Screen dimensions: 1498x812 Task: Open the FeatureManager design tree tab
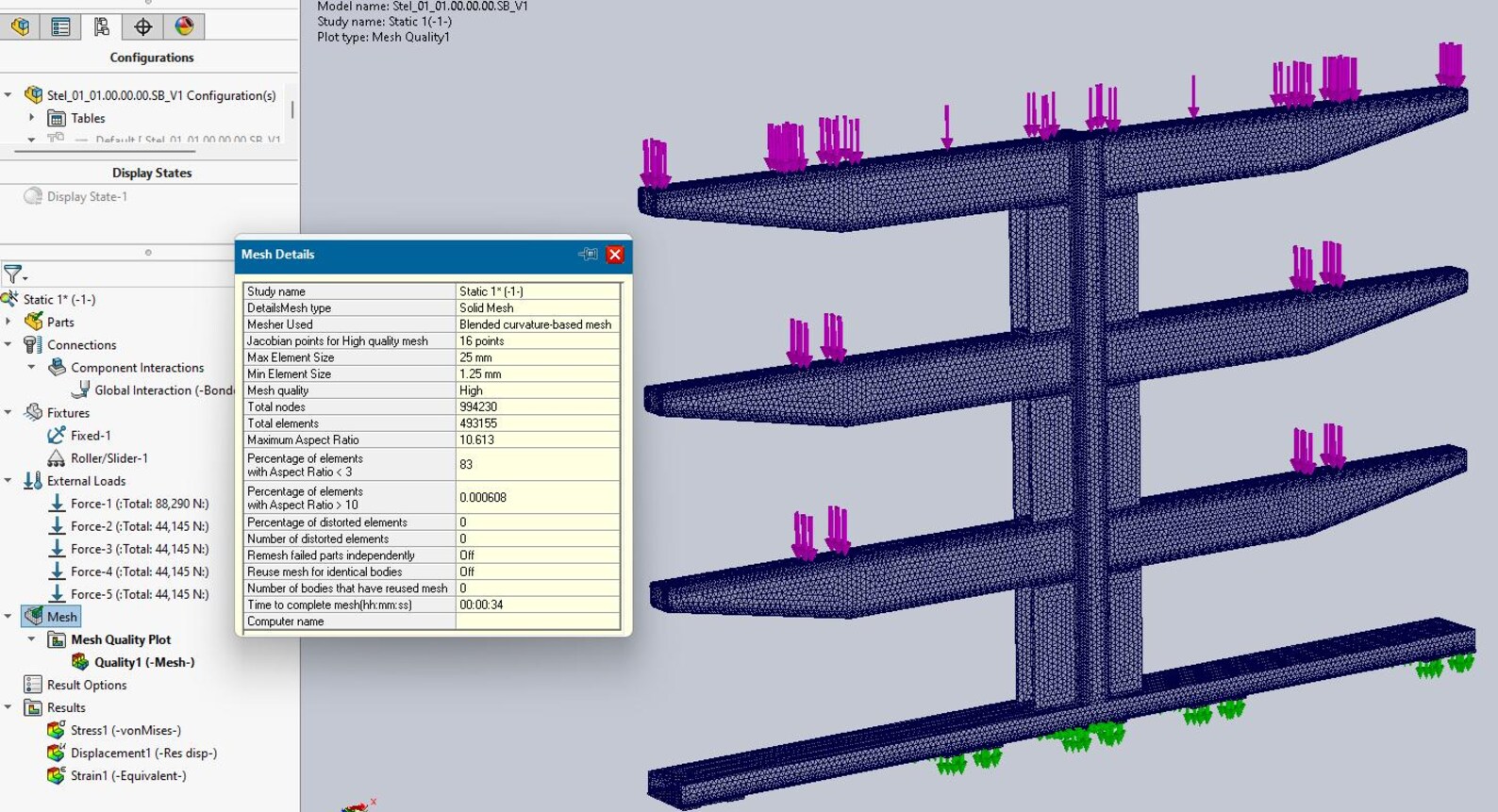(x=20, y=26)
